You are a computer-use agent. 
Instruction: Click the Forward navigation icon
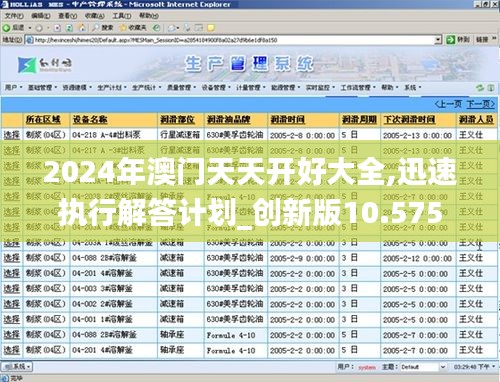(x=39, y=28)
